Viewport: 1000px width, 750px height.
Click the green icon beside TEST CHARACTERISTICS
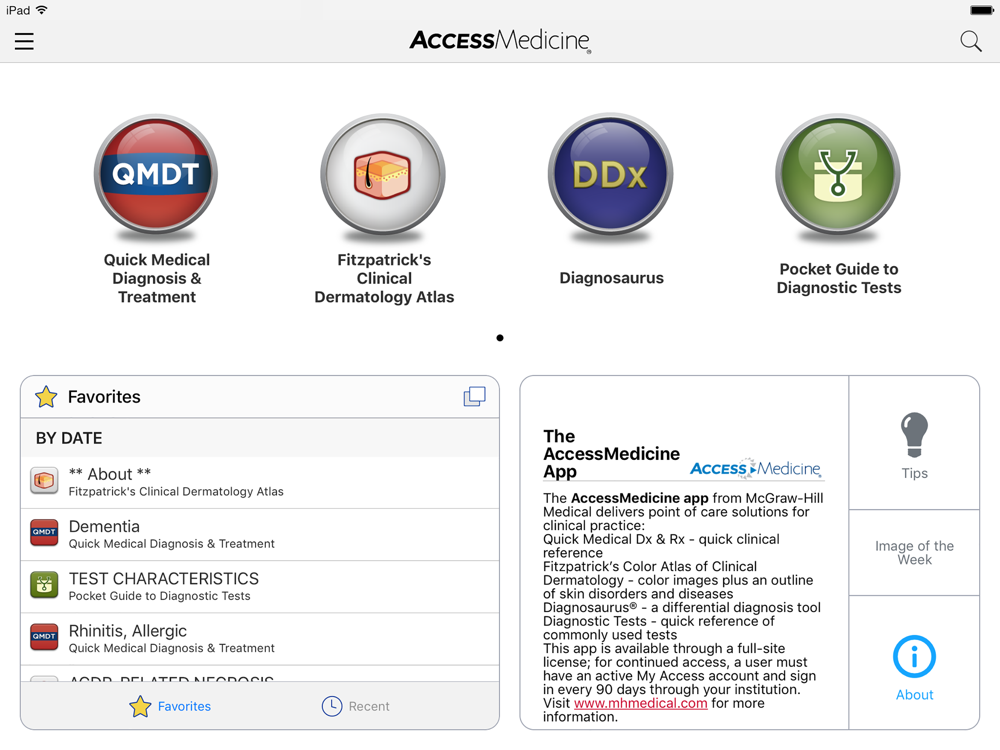(44, 585)
